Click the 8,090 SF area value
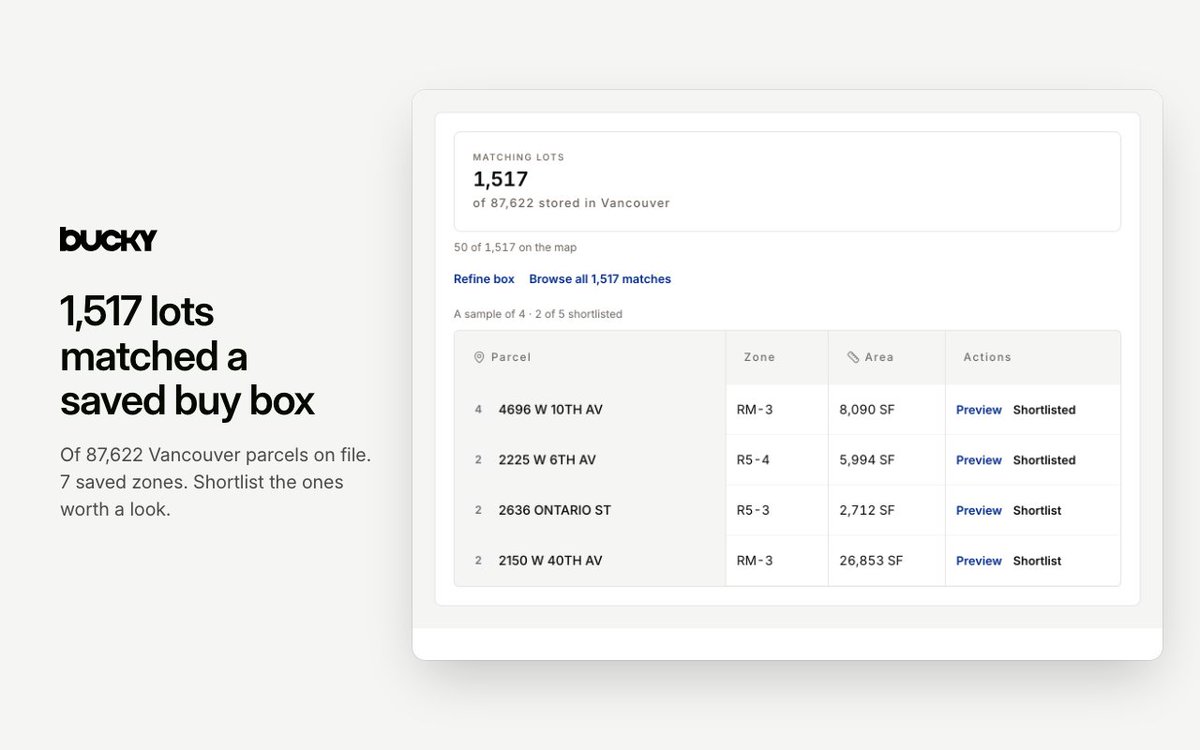This screenshot has width=1200, height=750. pyautogui.click(x=867, y=410)
